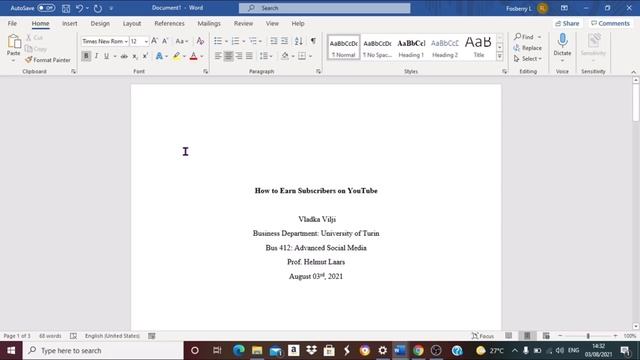Switch to the Insert tab
This screenshot has width=640, height=360.
click(x=69, y=24)
